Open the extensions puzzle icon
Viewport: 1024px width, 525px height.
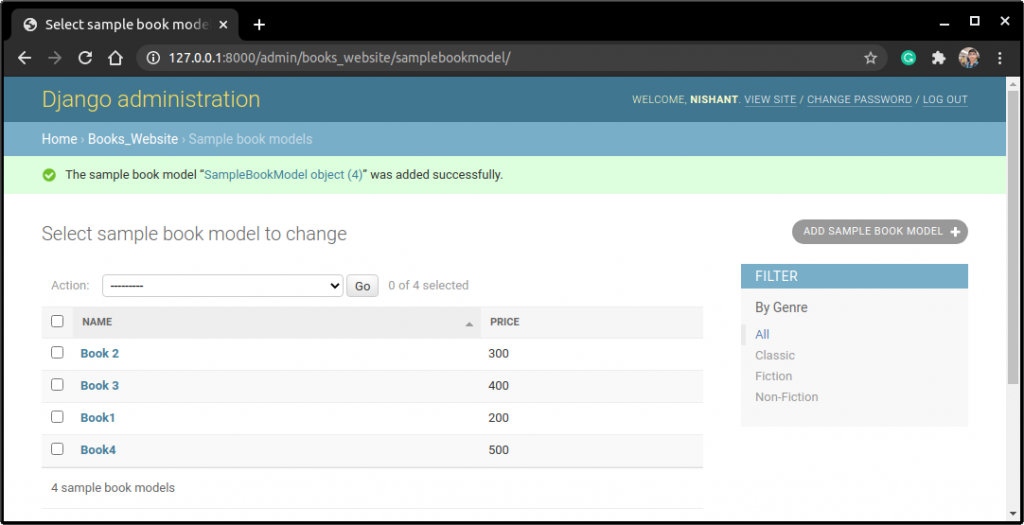[938, 58]
